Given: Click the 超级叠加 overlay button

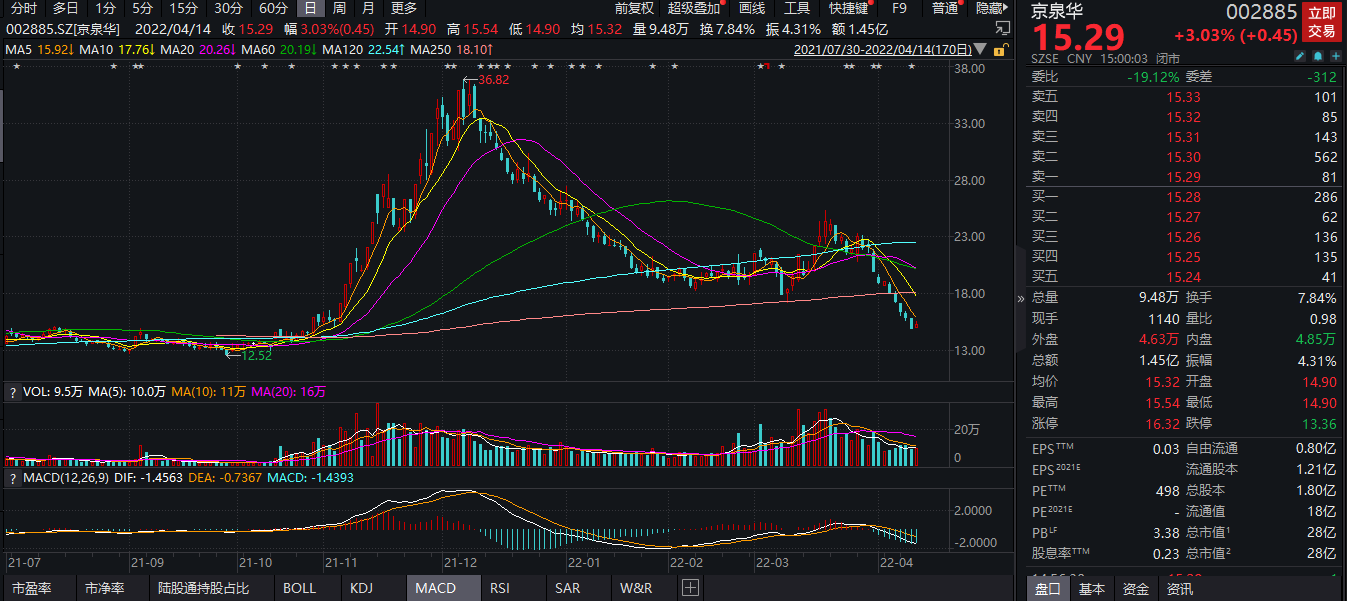Looking at the screenshot, I should point(694,8).
